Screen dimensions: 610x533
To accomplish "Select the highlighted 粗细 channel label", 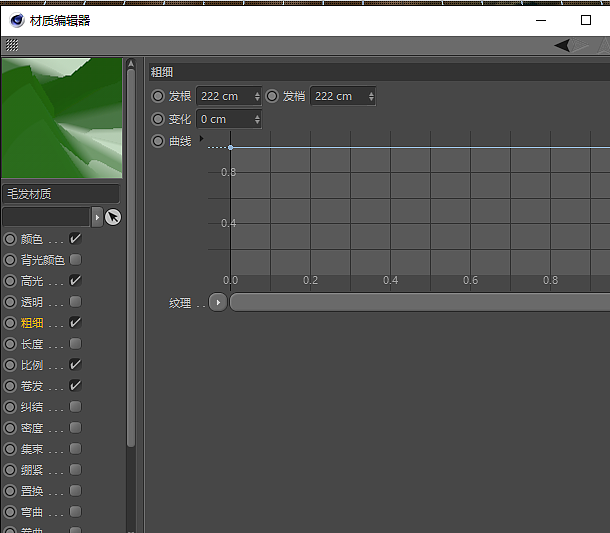I will point(32,323).
